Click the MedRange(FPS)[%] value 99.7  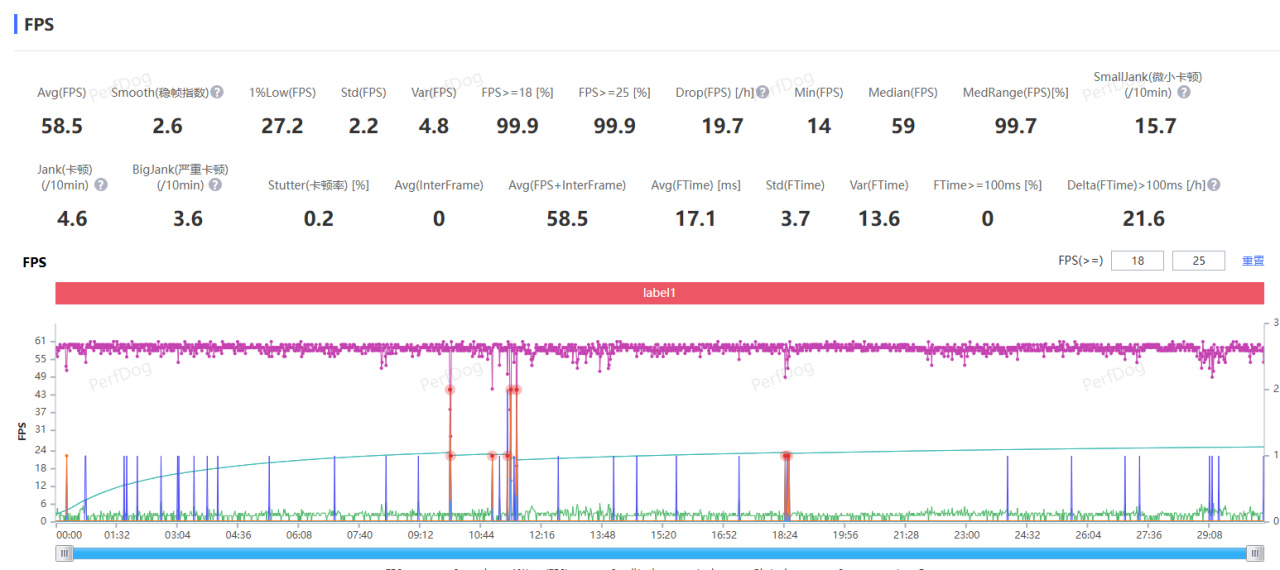[x=1015, y=126]
